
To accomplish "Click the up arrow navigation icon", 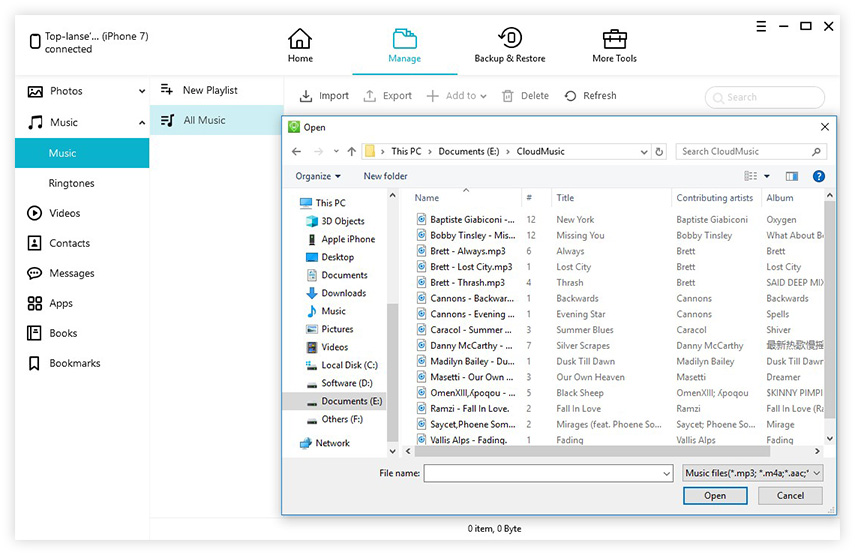I will point(351,152).
